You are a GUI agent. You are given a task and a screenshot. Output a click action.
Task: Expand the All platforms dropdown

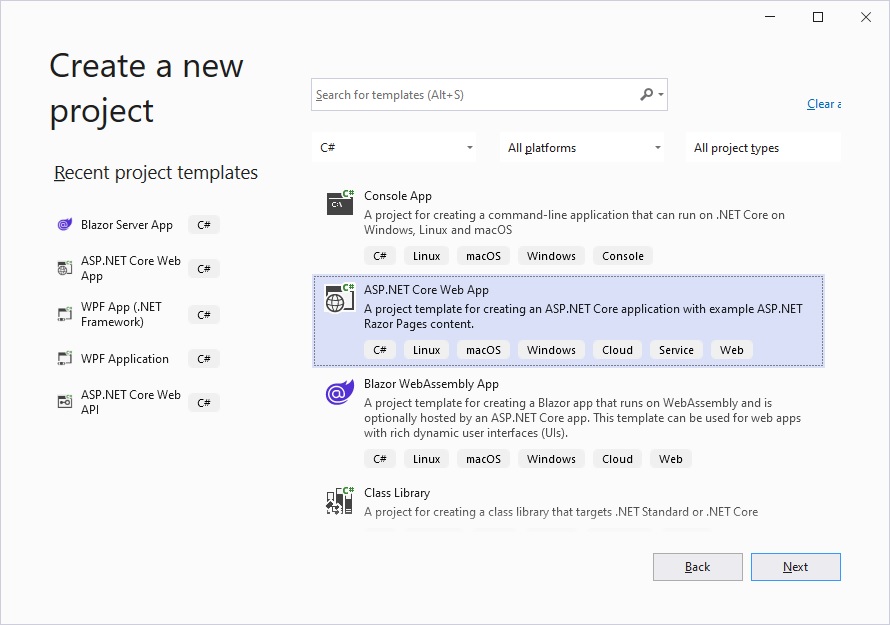tap(583, 148)
